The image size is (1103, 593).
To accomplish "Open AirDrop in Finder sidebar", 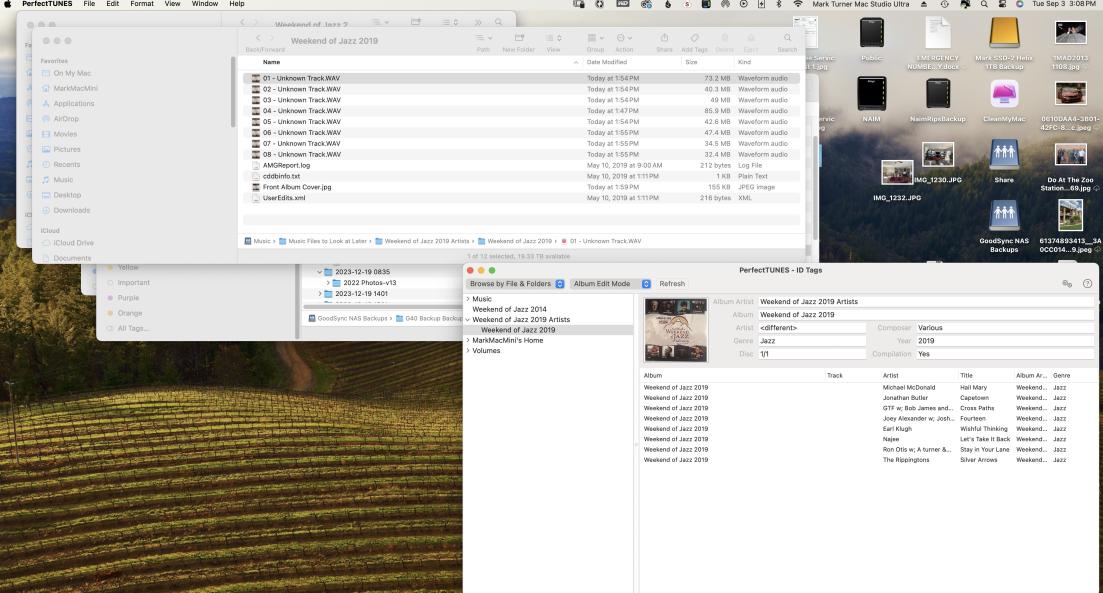I will pyautogui.click(x=66, y=120).
